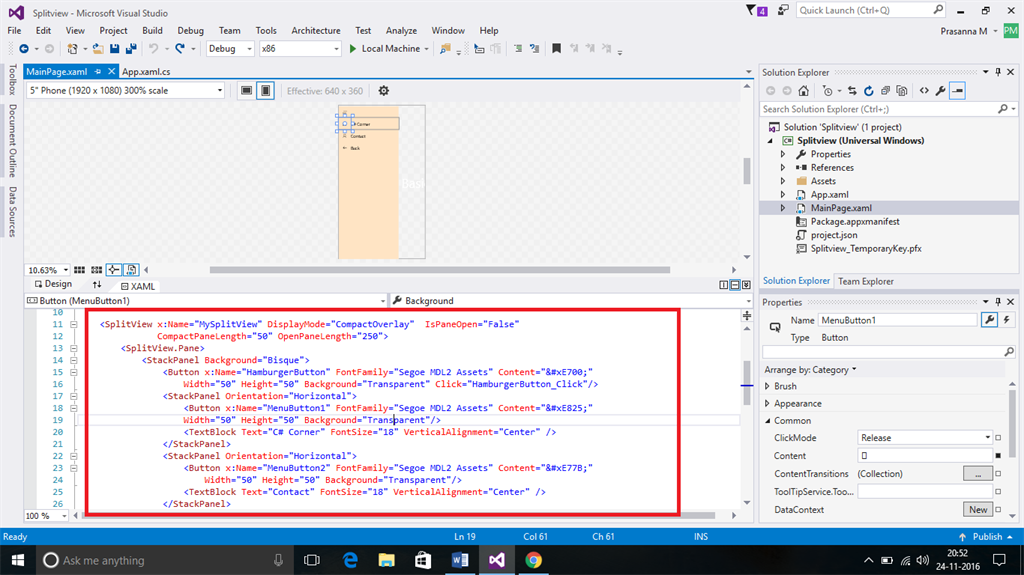Expand the Assets folder node

point(784,181)
